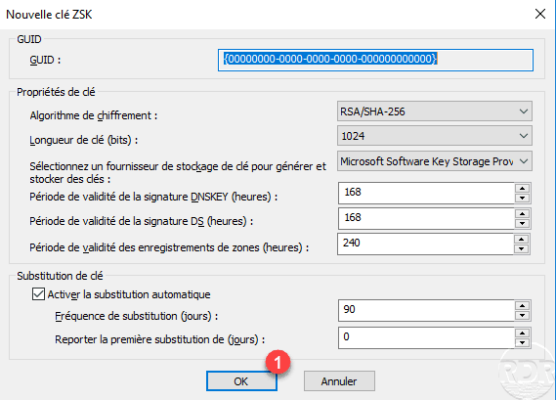Screen dimensions: 556x400
Task: Open the Longueur de clé dropdown
Action: [434, 136]
